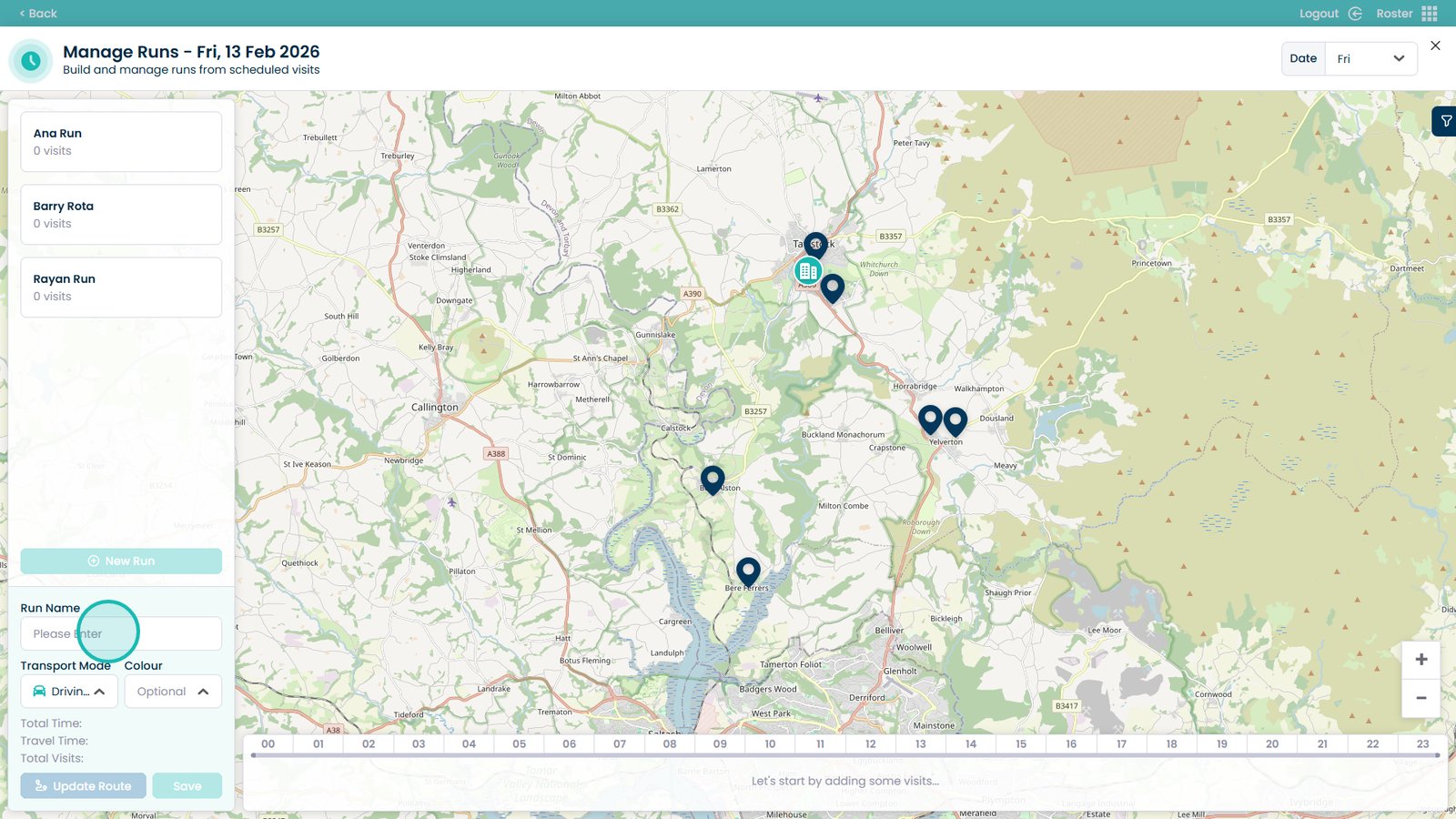The height and width of the screenshot is (819, 1456).
Task: Select the visit pin at Bere Alston
Action: (713, 480)
